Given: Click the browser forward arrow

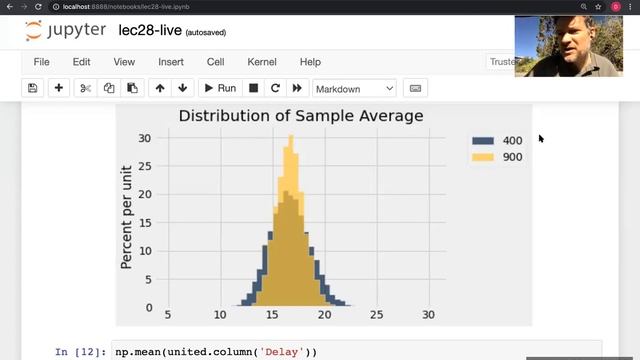Looking at the screenshot, I should pyautogui.click(x=24, y=7).
